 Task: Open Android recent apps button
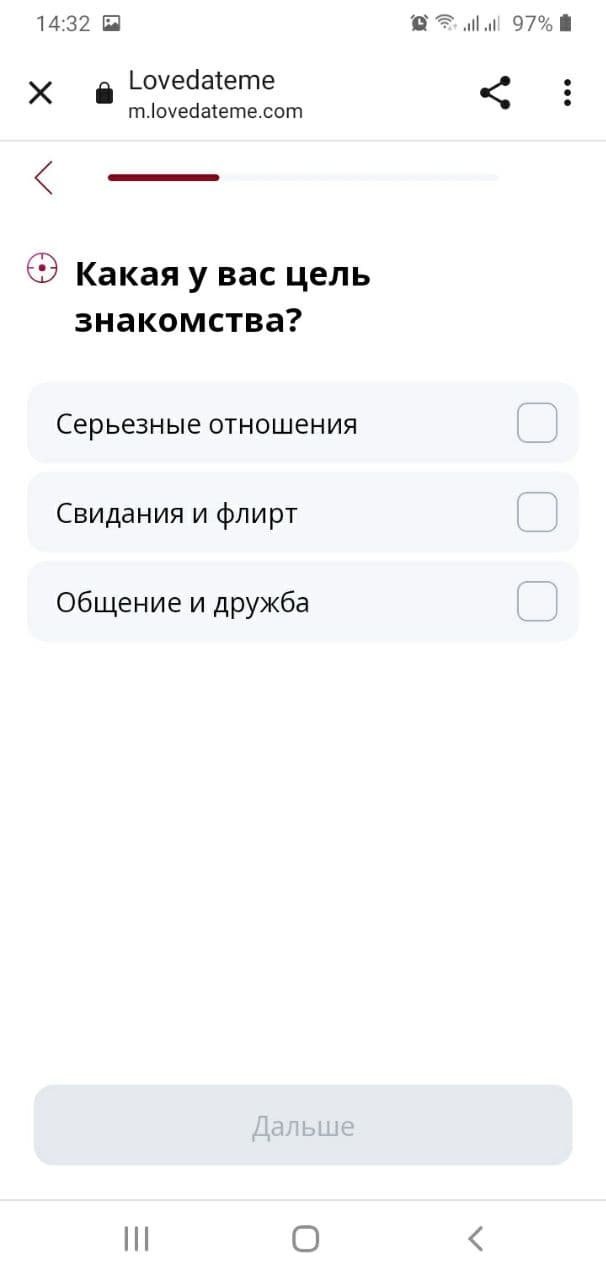(x=136, y=1239)
